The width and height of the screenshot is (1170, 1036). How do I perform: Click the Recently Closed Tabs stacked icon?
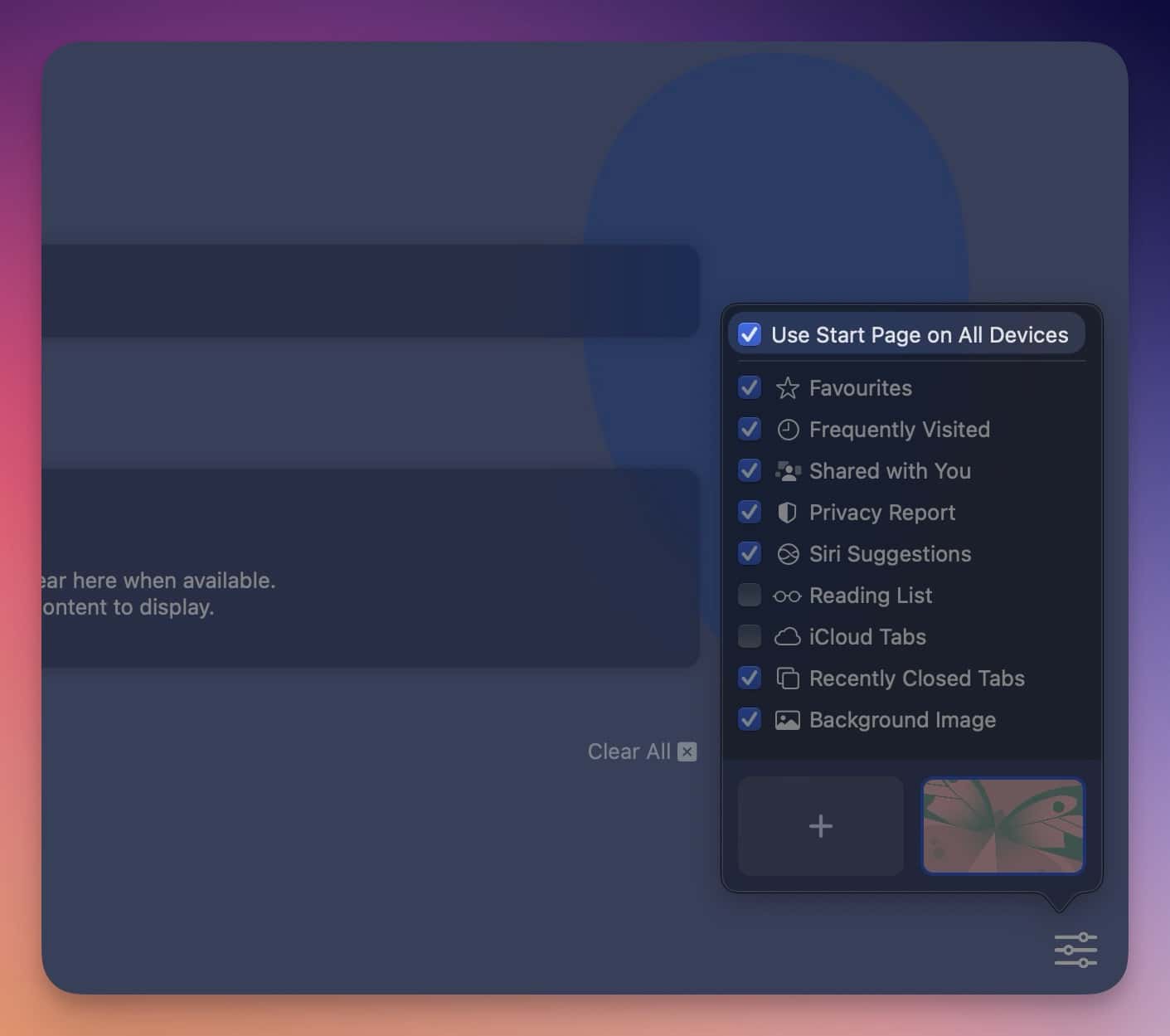click(x=787, y=678)
